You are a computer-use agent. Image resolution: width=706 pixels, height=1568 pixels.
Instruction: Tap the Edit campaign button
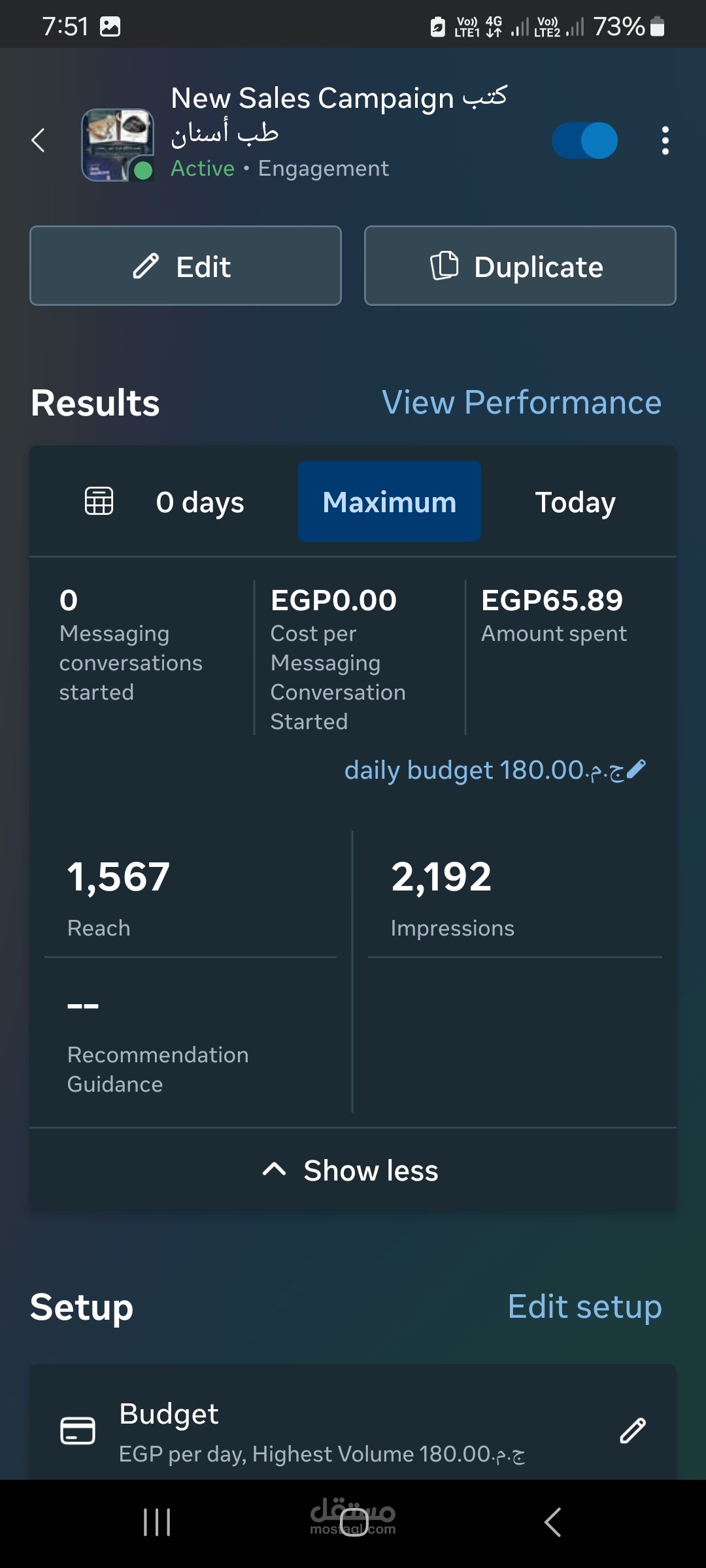point(186,266)
